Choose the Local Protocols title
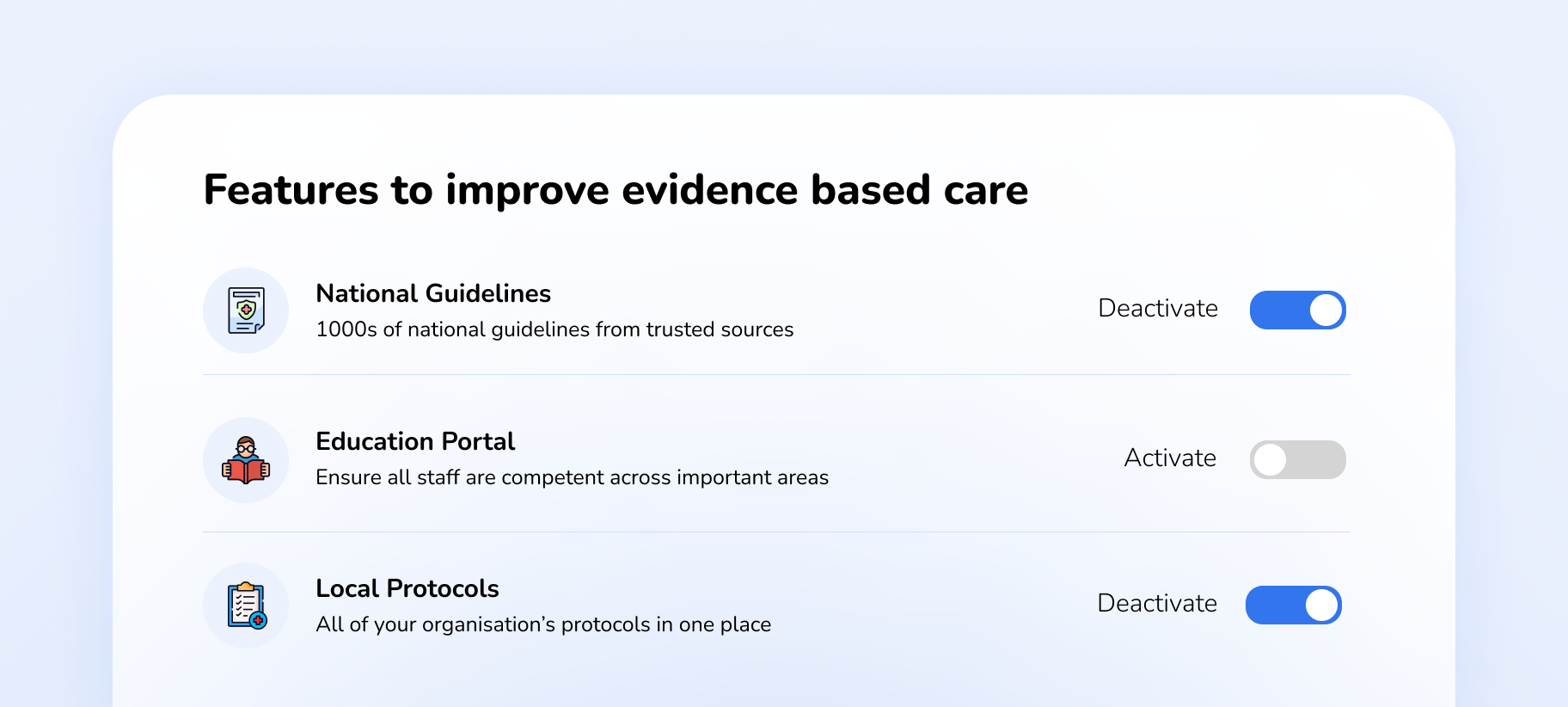The height and width of the screenshot is (707, 1568). 407,589
